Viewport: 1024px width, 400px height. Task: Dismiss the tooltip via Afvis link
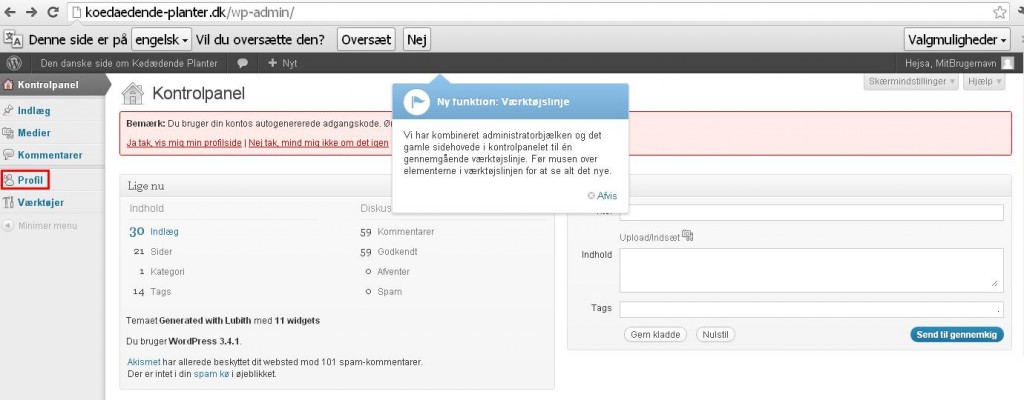click(x=607, y=196)
